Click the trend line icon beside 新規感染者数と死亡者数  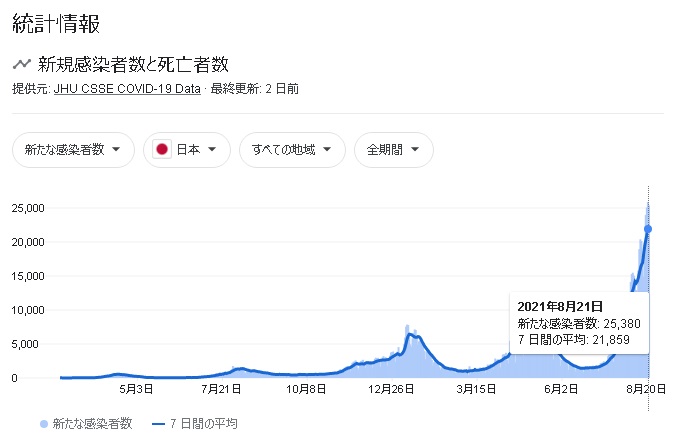22,65
